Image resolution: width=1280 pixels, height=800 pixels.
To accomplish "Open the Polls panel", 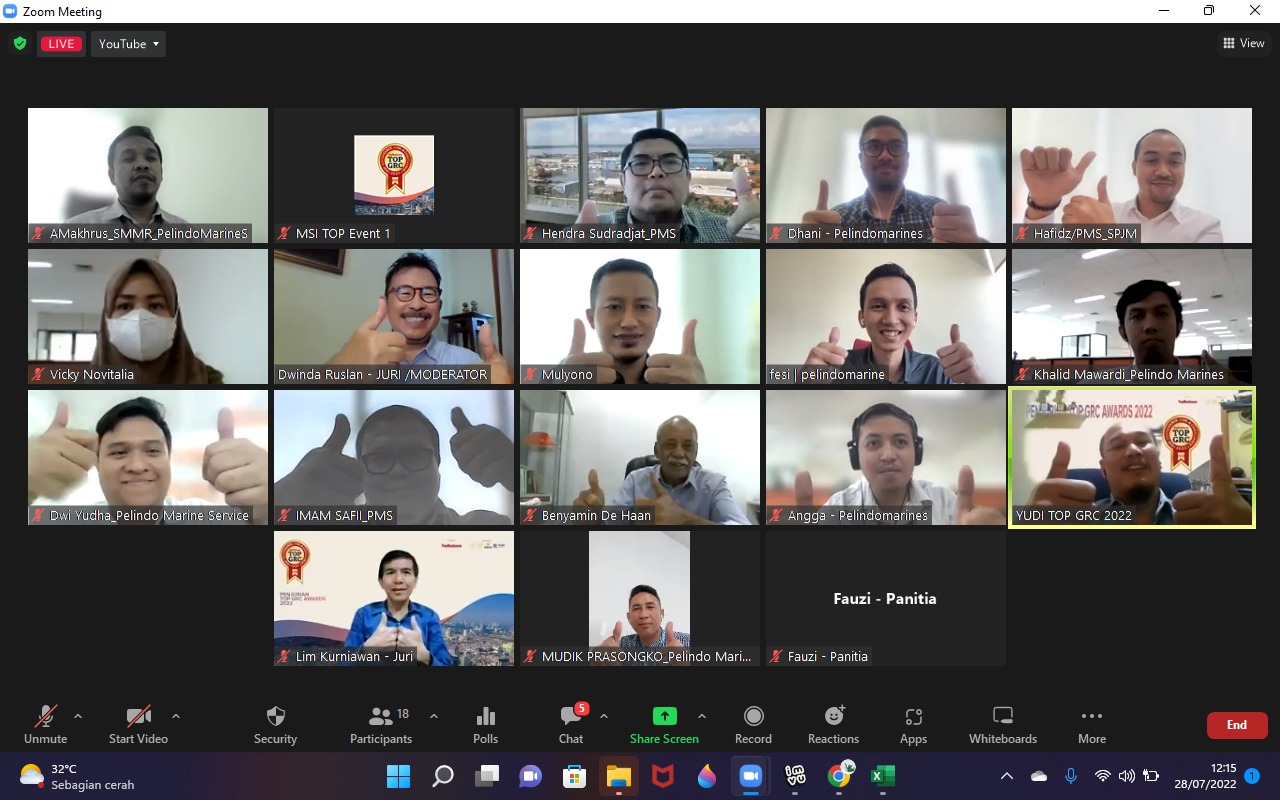I will pyautogui.click(x=485, y=725).
